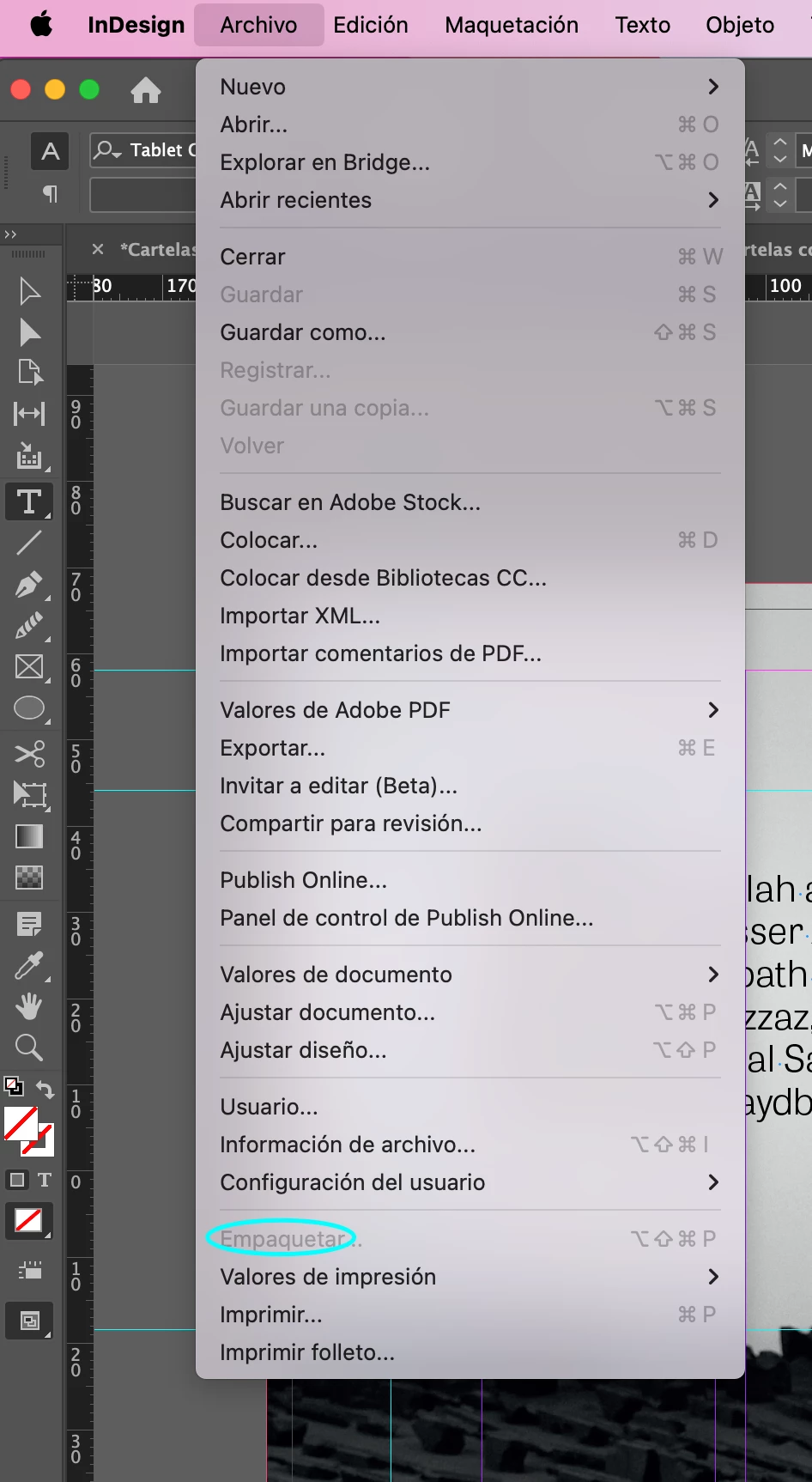Open the Edición menu
The image size is (812, 1482).
point(371,25)
